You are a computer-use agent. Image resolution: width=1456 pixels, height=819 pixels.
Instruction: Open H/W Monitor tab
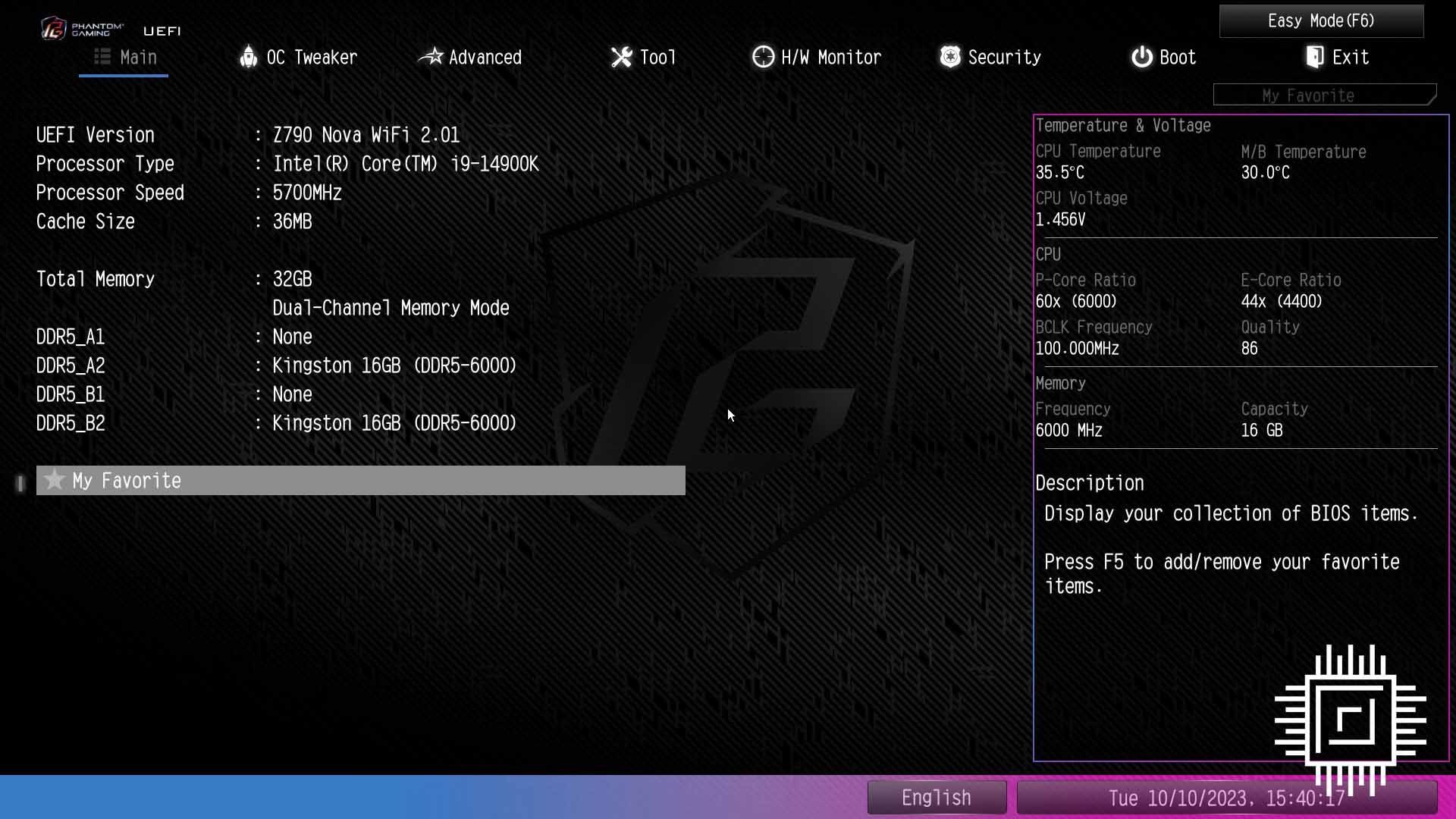tap(817, 57)
